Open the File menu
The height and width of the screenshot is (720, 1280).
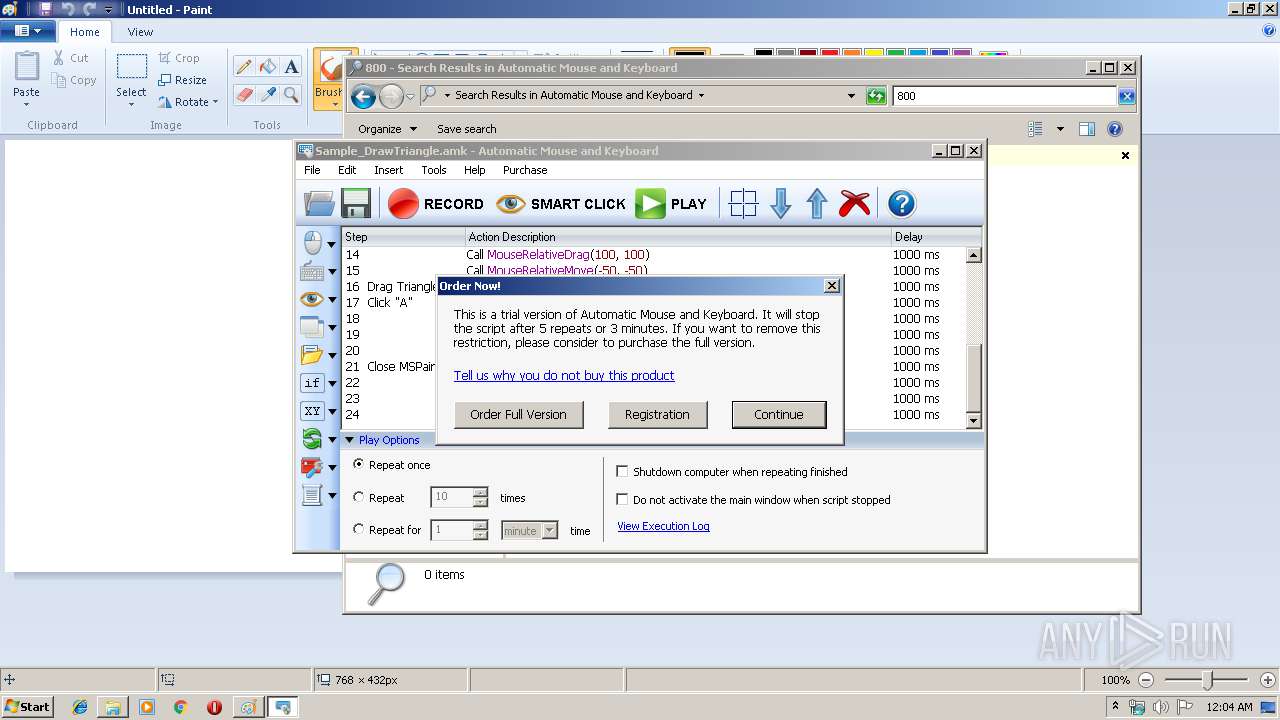[x=312, y=170]
